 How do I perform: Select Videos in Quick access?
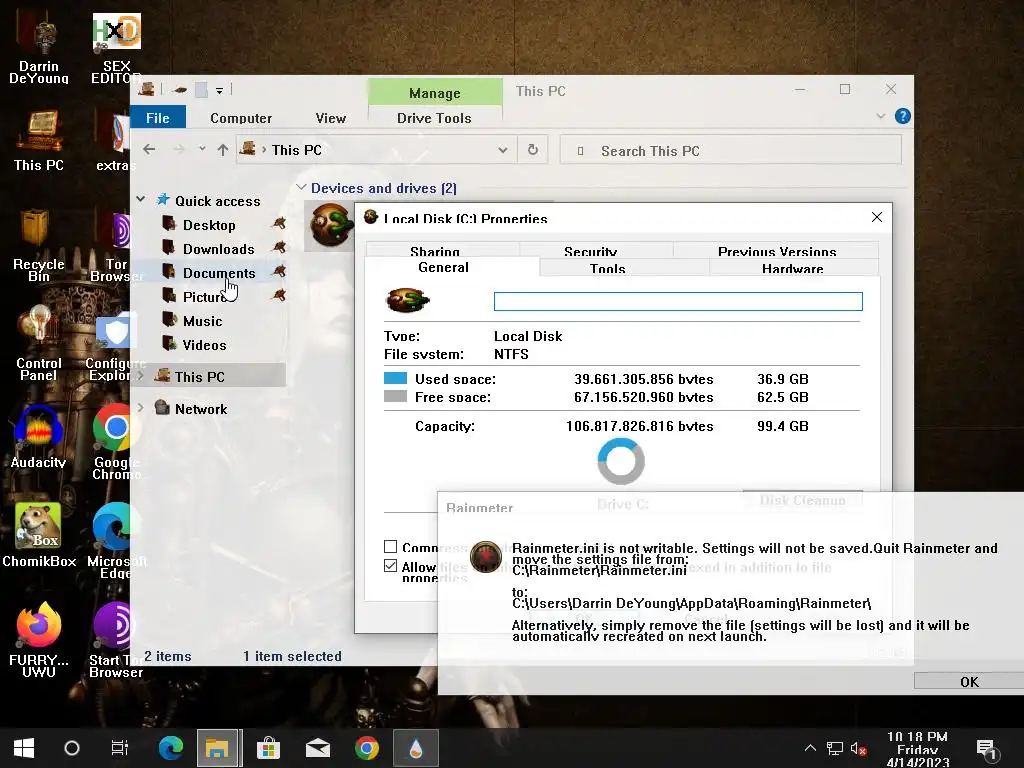pos(204,345)
